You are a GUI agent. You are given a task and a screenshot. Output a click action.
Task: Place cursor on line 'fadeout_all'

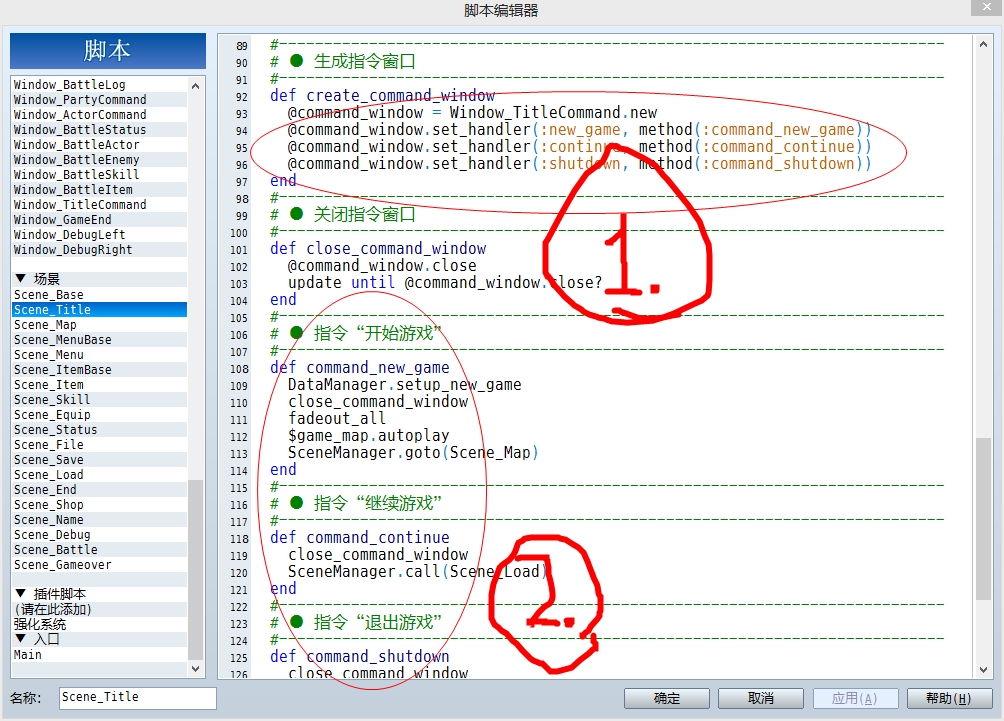pos(337,419)
